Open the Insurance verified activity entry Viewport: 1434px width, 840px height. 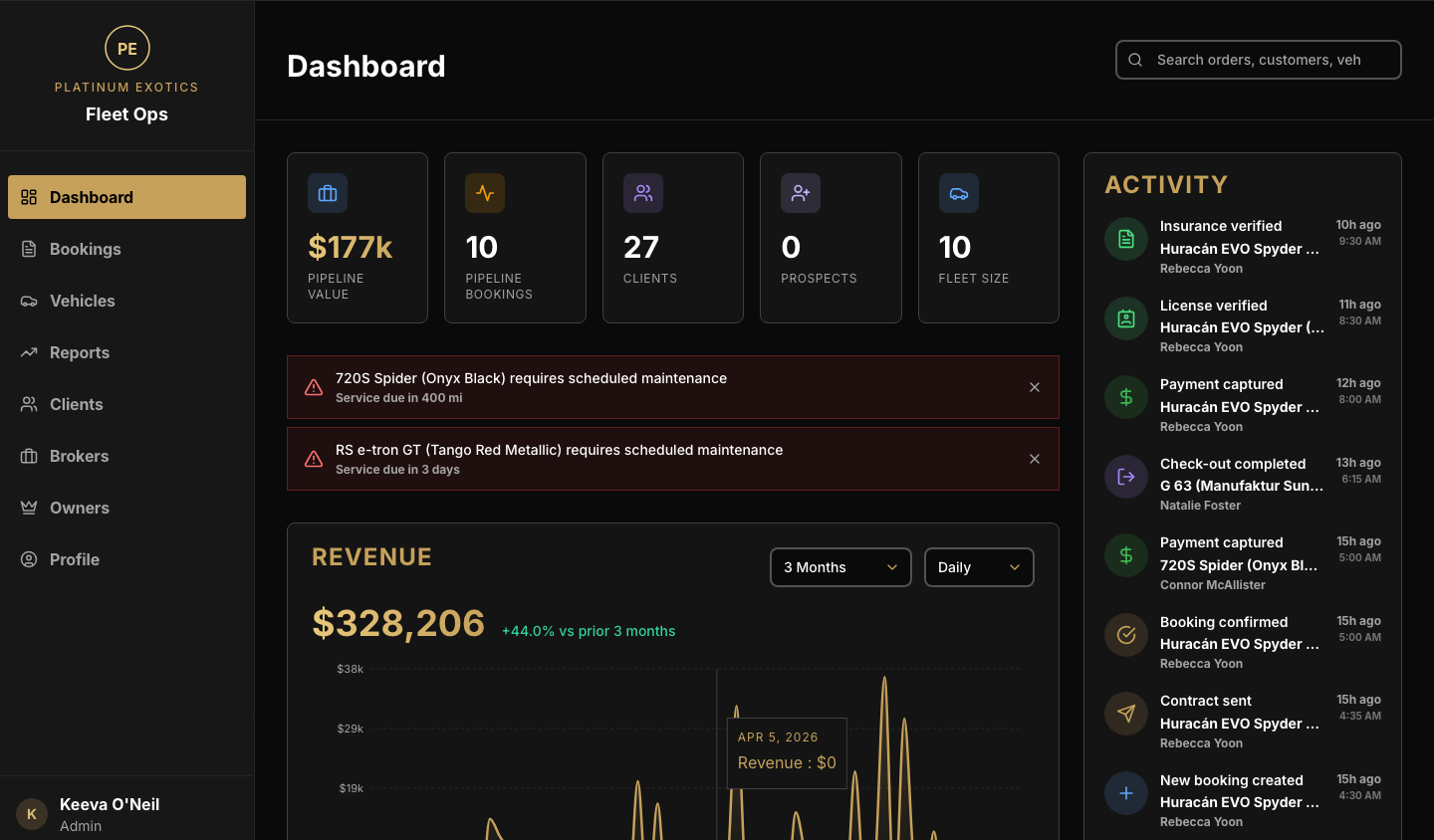[1243, 247]
